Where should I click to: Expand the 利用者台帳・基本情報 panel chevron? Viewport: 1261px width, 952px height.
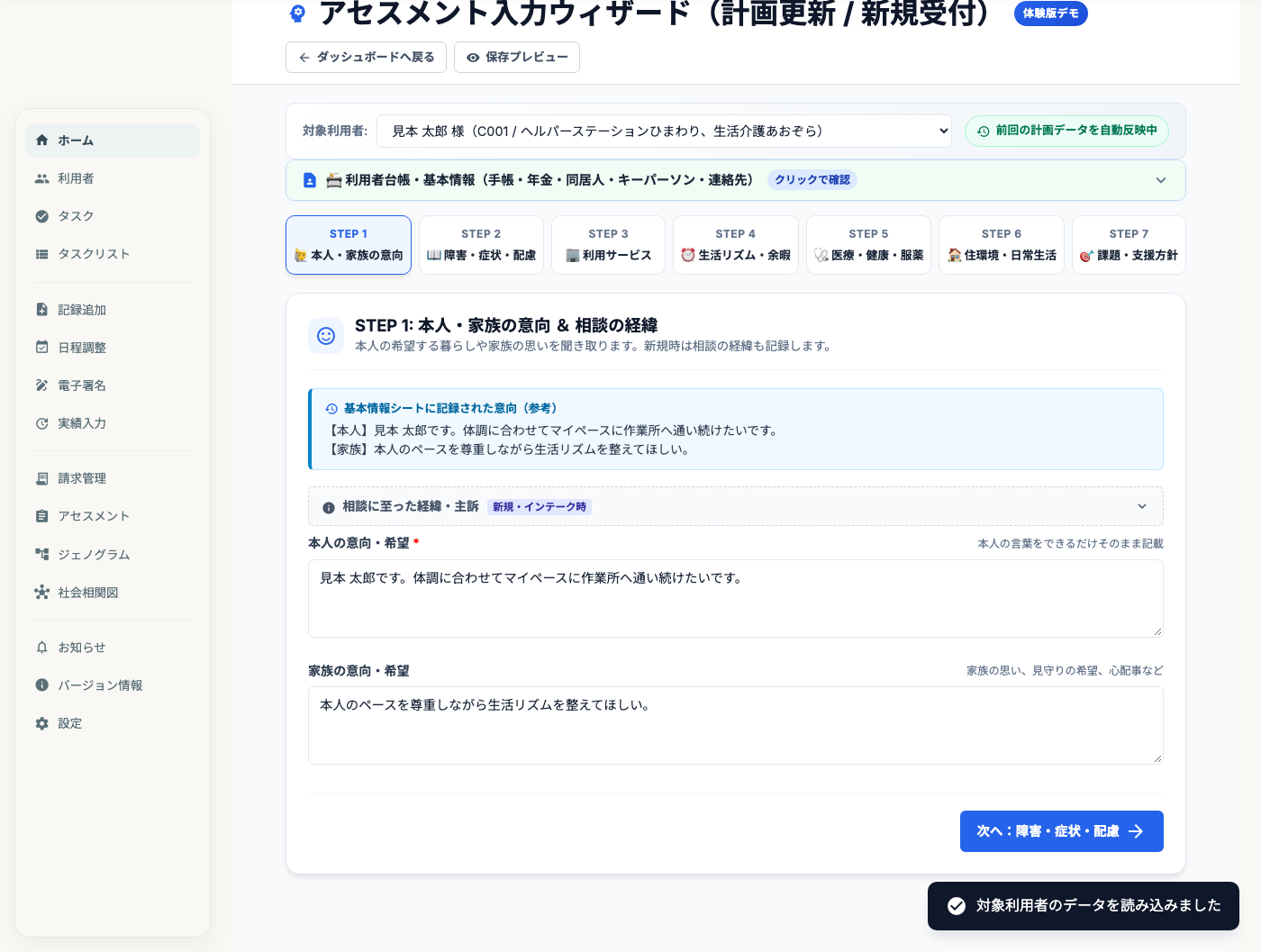1161,180
